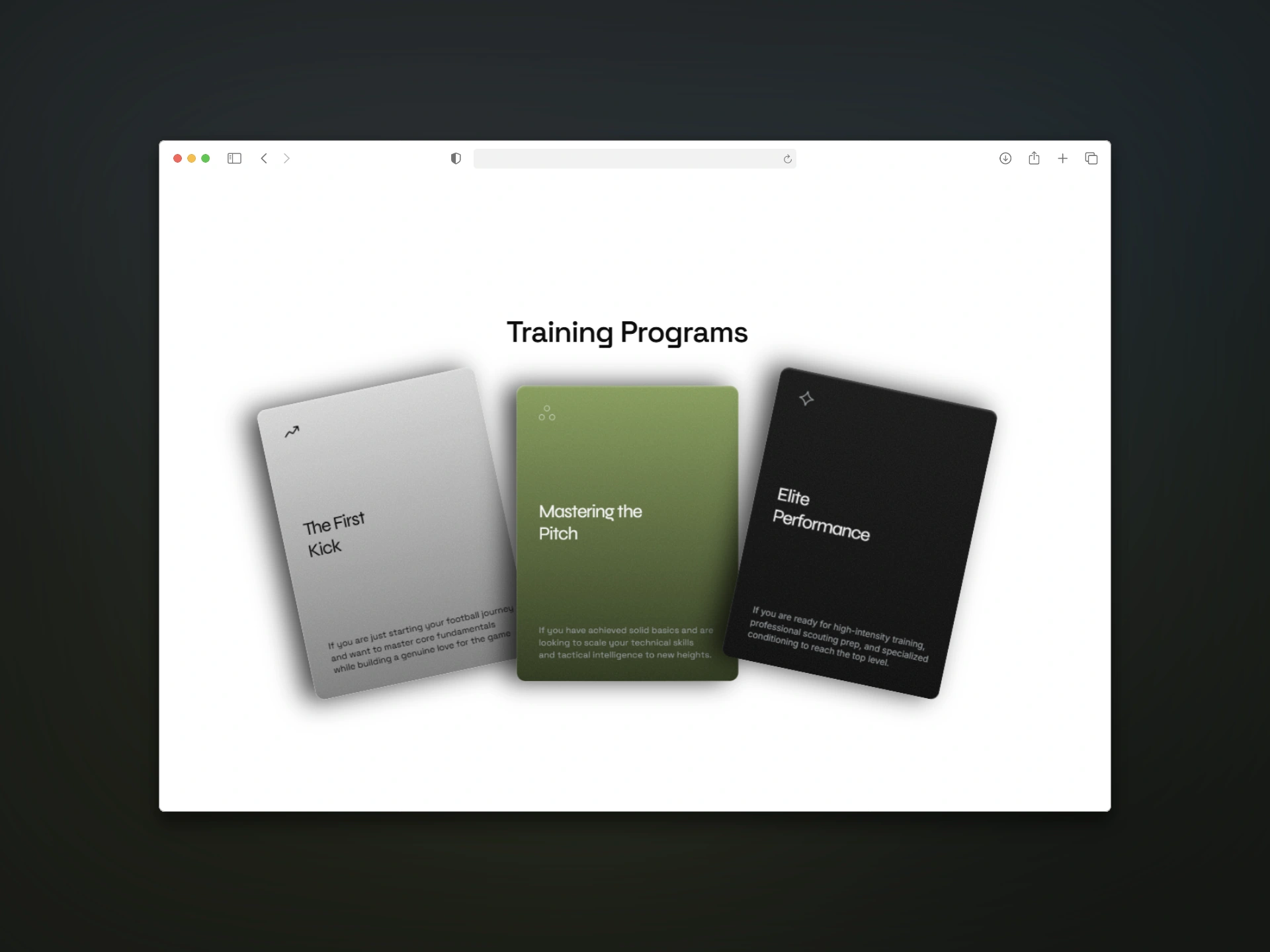The width and height of the screenshot is (1270, 952).
Task: Show tab overview icon
Action: (1091, 159)
